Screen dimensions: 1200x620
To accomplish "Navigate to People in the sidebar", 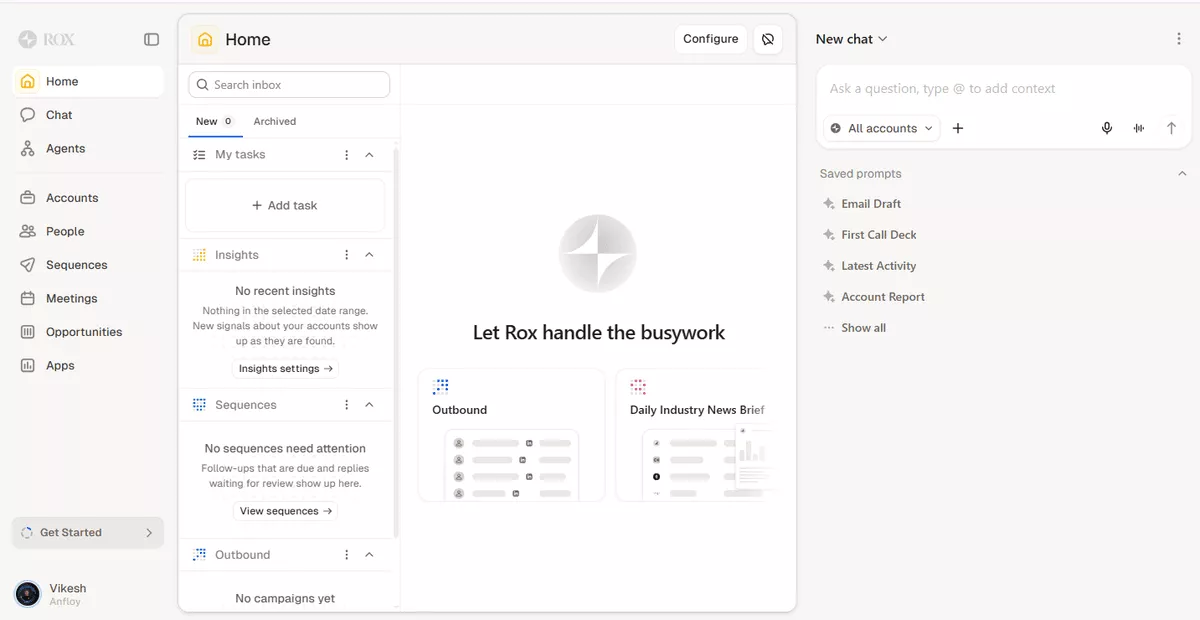I will pyautogui.click(x=88, y=231).
